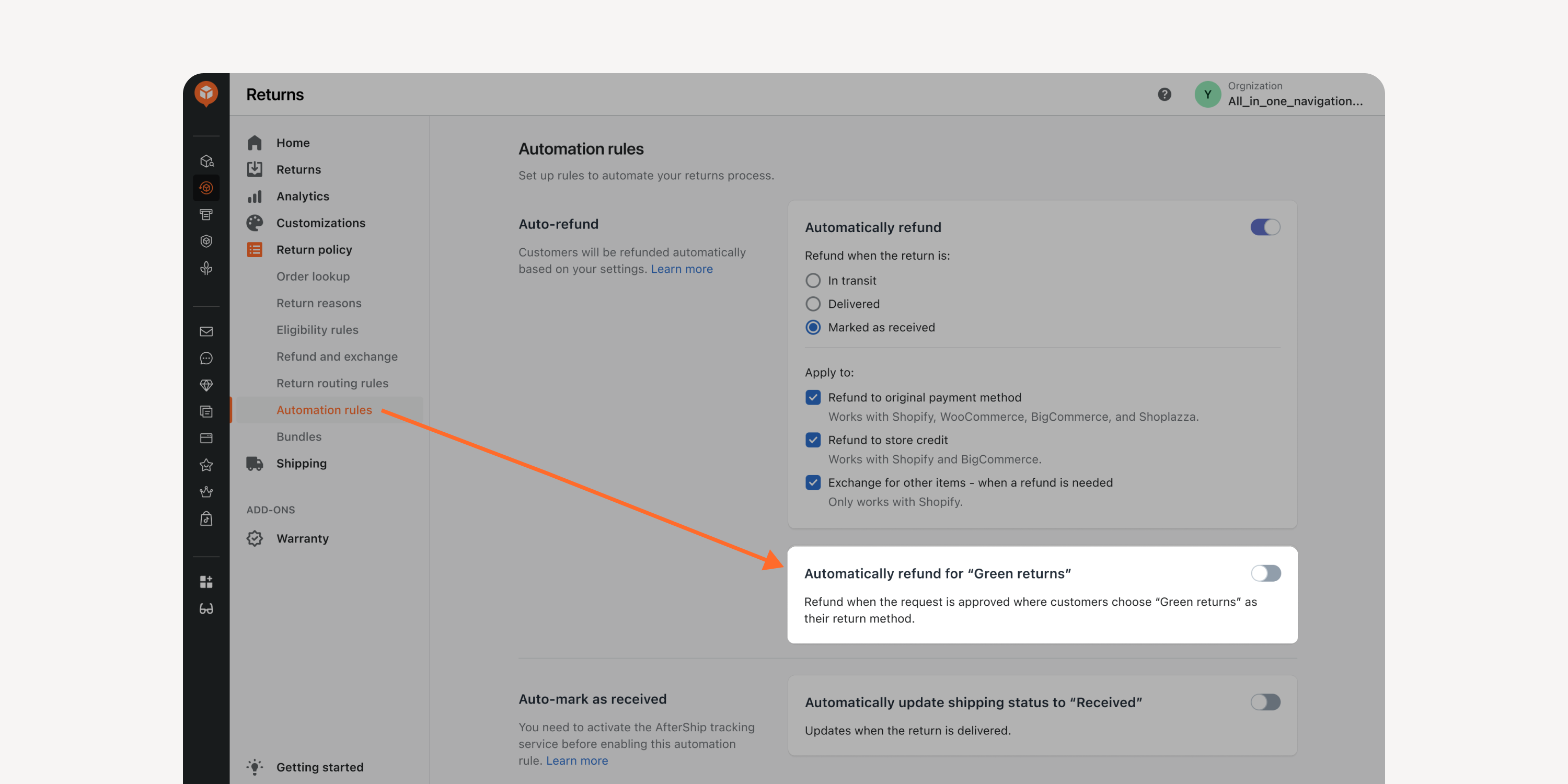The height and width of the screenshot is (784, 1568).
Task: Click the green Y avatar icon
Action: tap(1208, 95)
